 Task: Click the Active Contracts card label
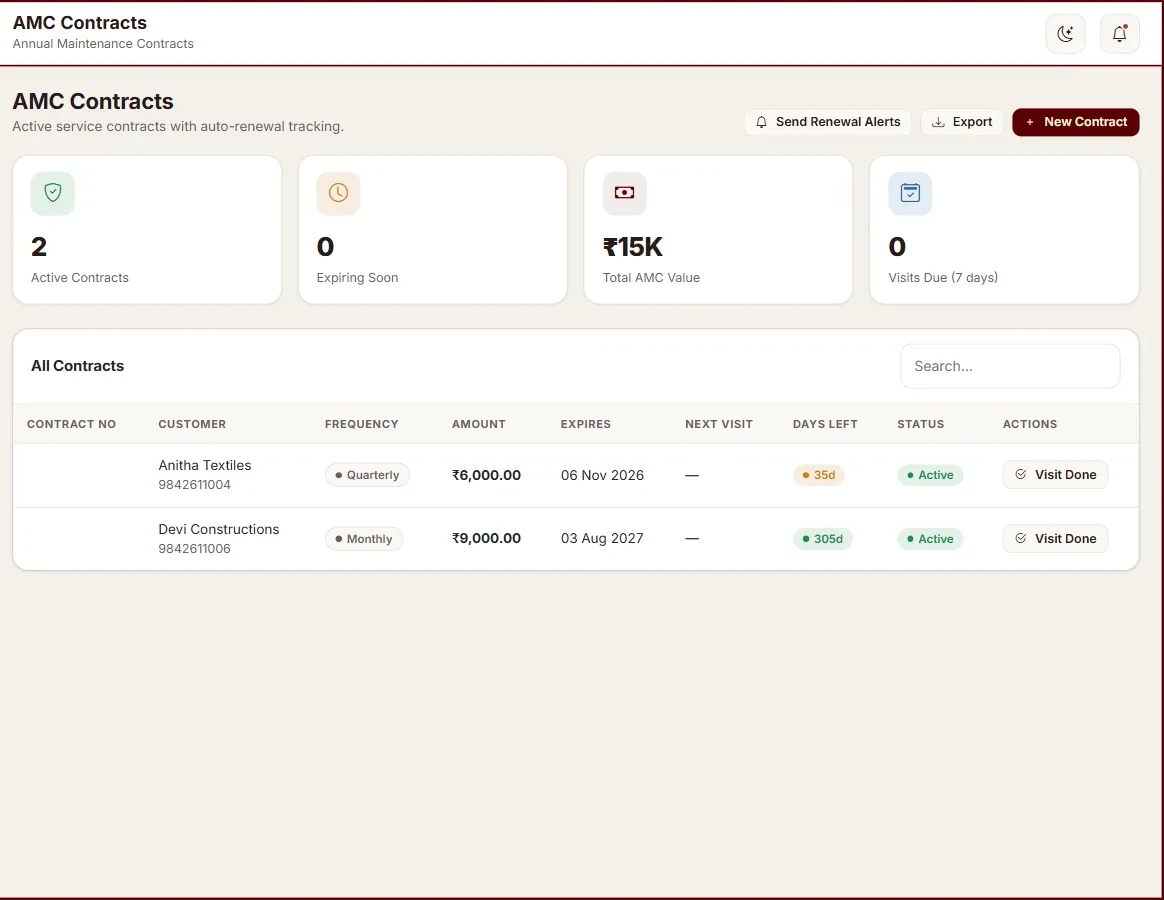[79, 278]
